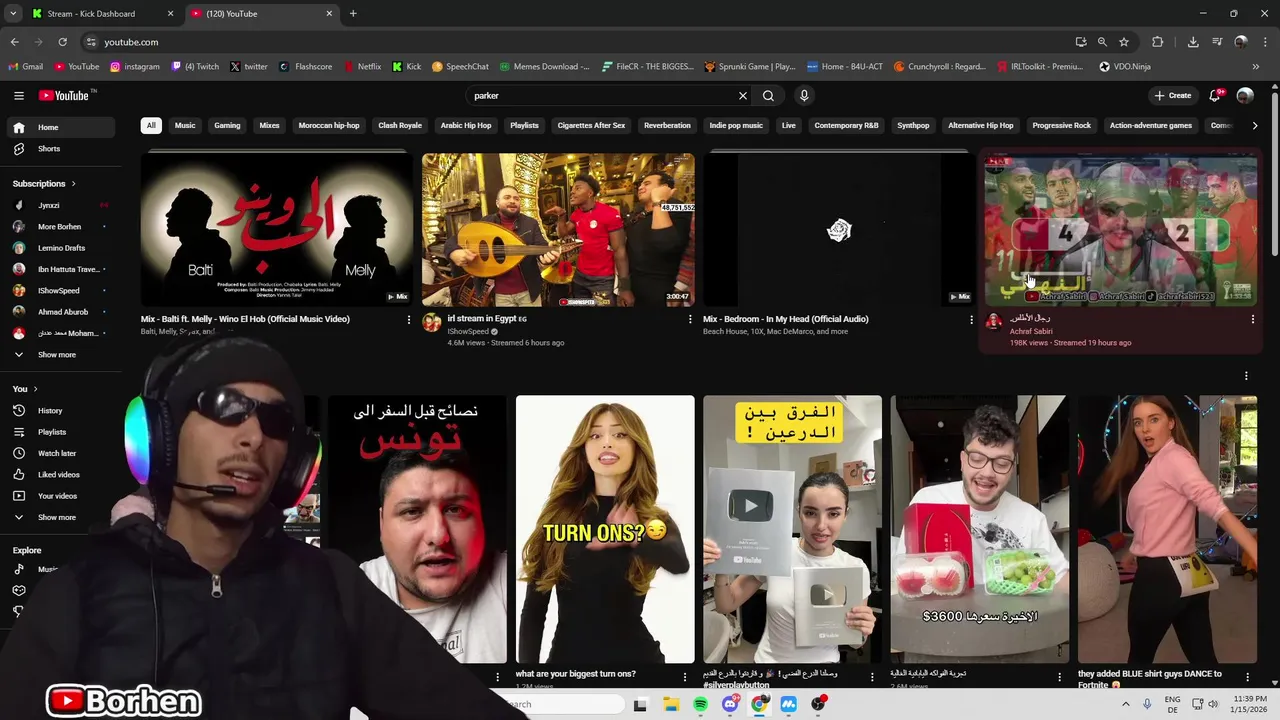1280x720 pixels.
Task: Open the notifications bell
Action: point(1215,96)
